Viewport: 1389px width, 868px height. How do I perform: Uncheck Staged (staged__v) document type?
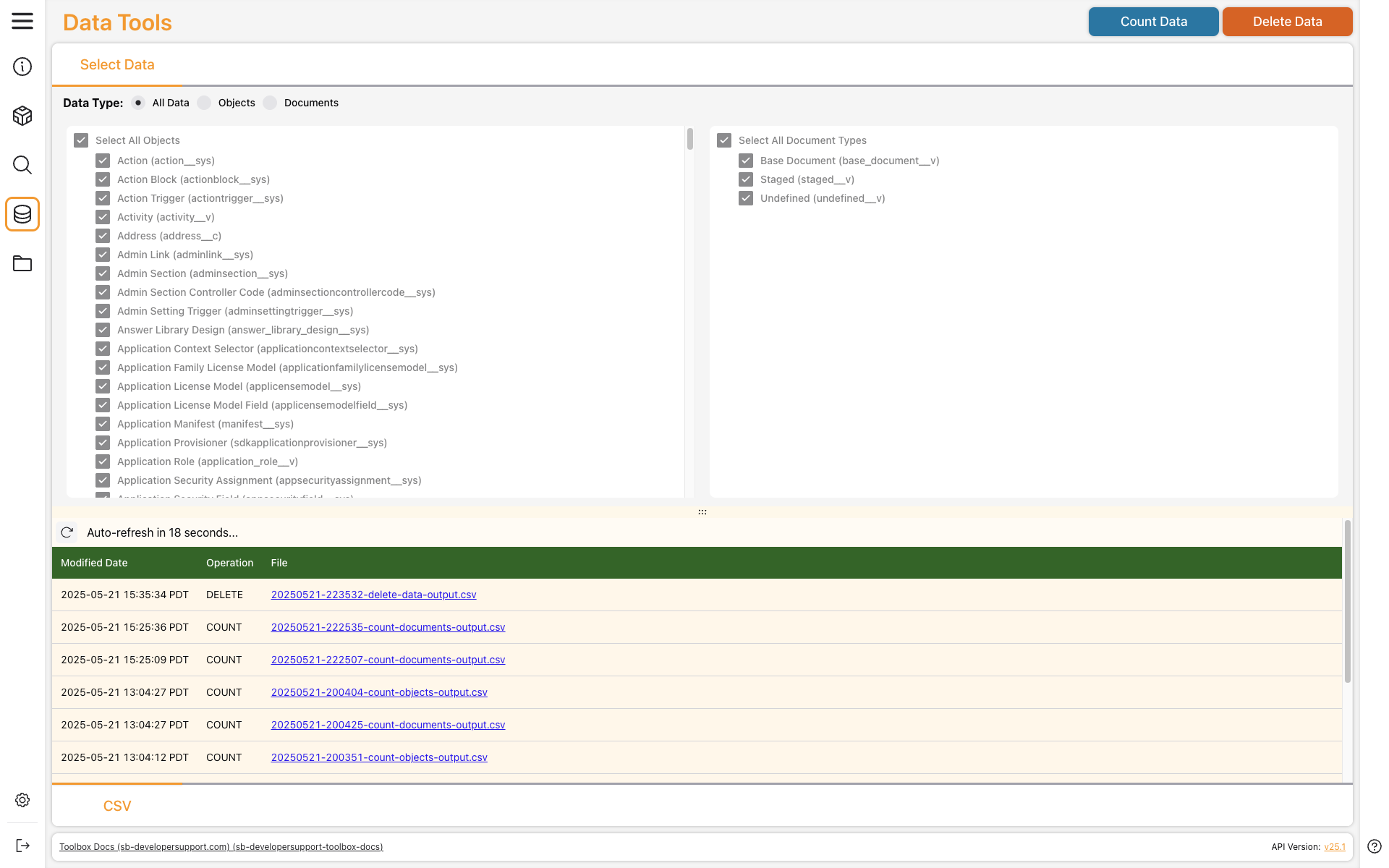[x=746, y=179]
